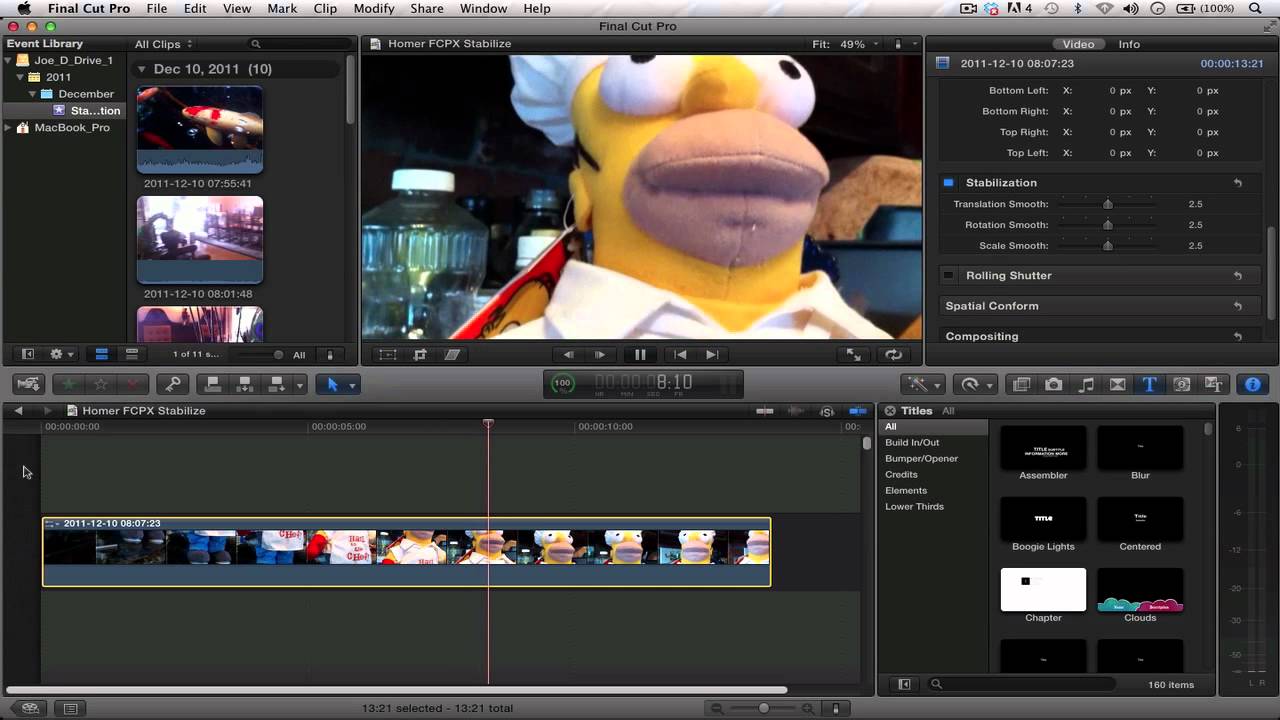Pause playback in the viewer
The height and width of the screenshot is (720, 1280).
(x=640, y=354)
